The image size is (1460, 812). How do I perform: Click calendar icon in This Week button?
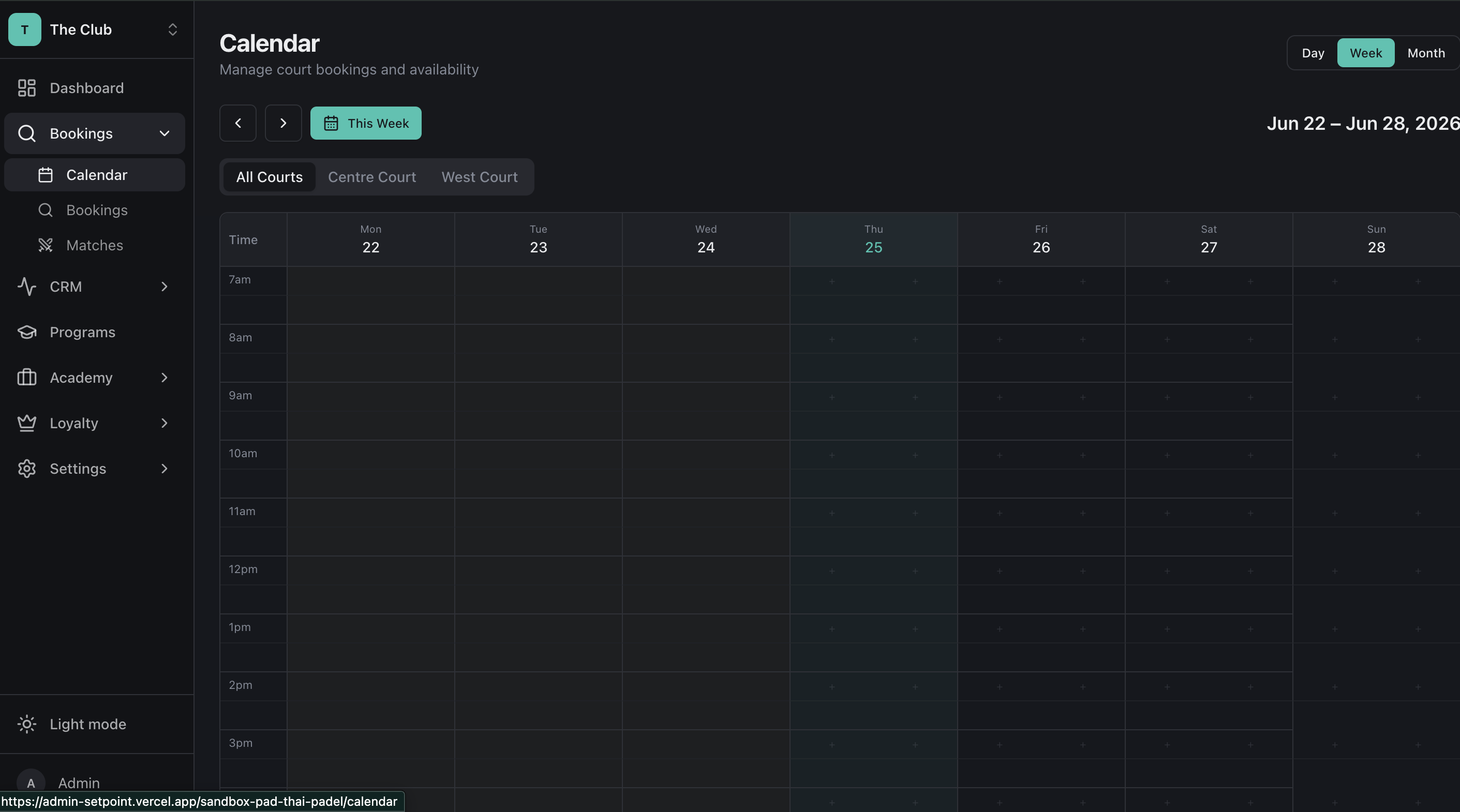[x=331, y=123]
